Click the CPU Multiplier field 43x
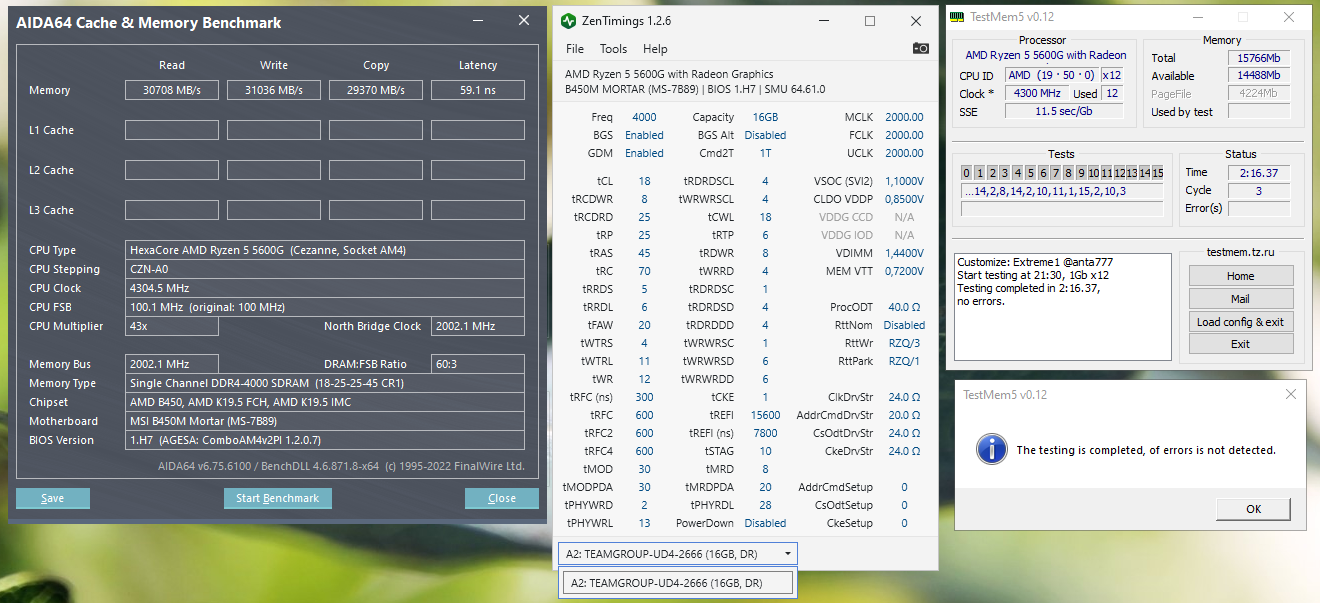The width and height of the screenshot is (1320, 603). [x=172, y=326]
